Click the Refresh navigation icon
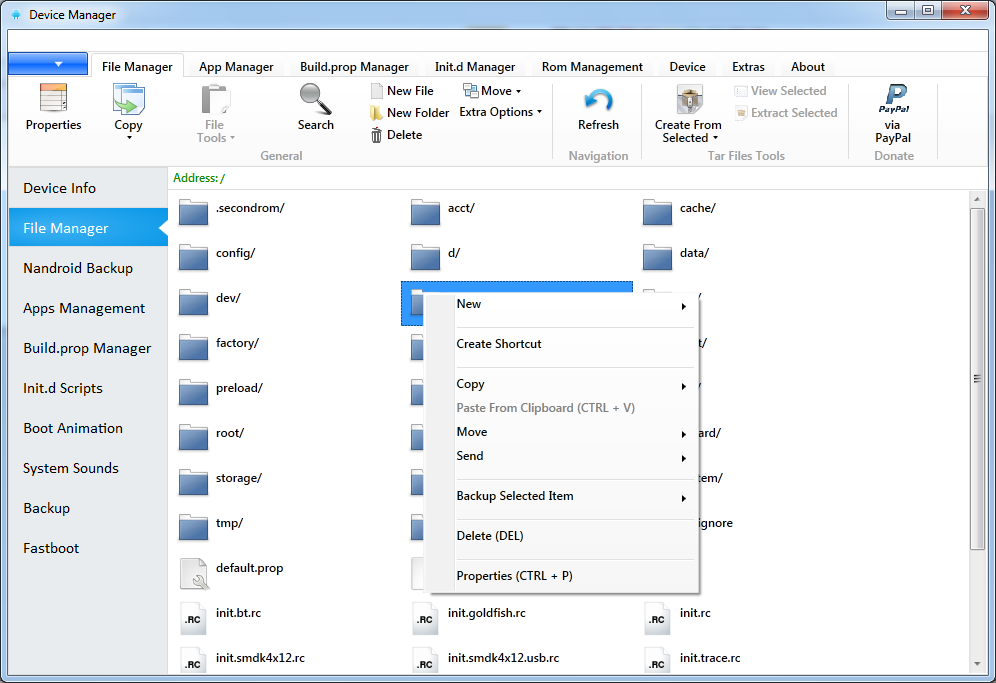 [x=598, y=99]
